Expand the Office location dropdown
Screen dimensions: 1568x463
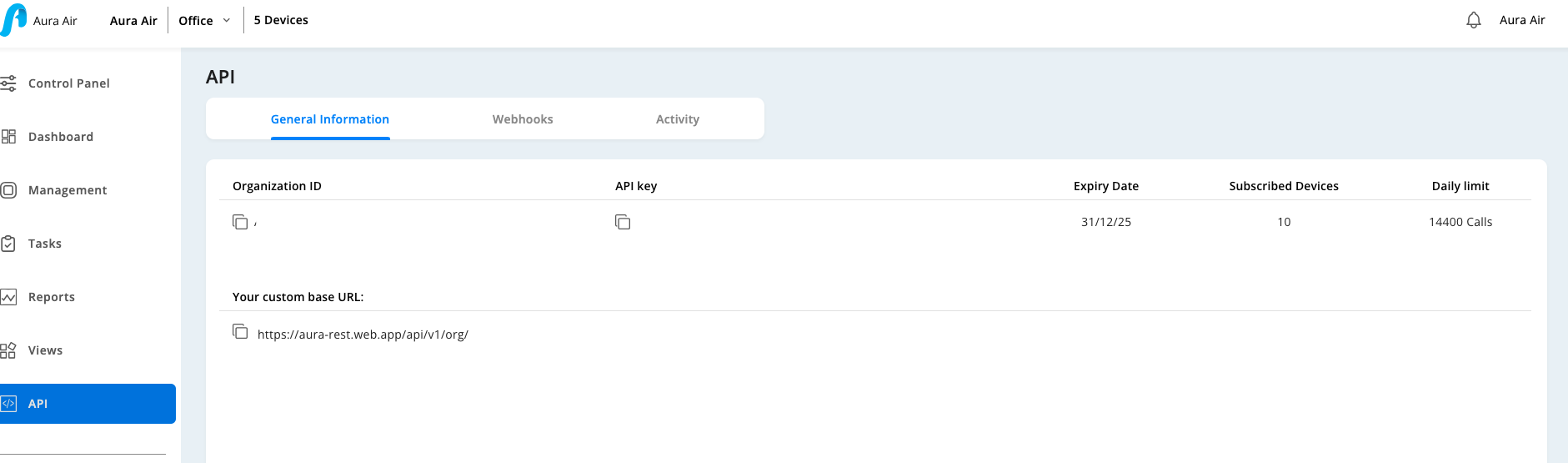pyautogui.click(x=204, y=21)
